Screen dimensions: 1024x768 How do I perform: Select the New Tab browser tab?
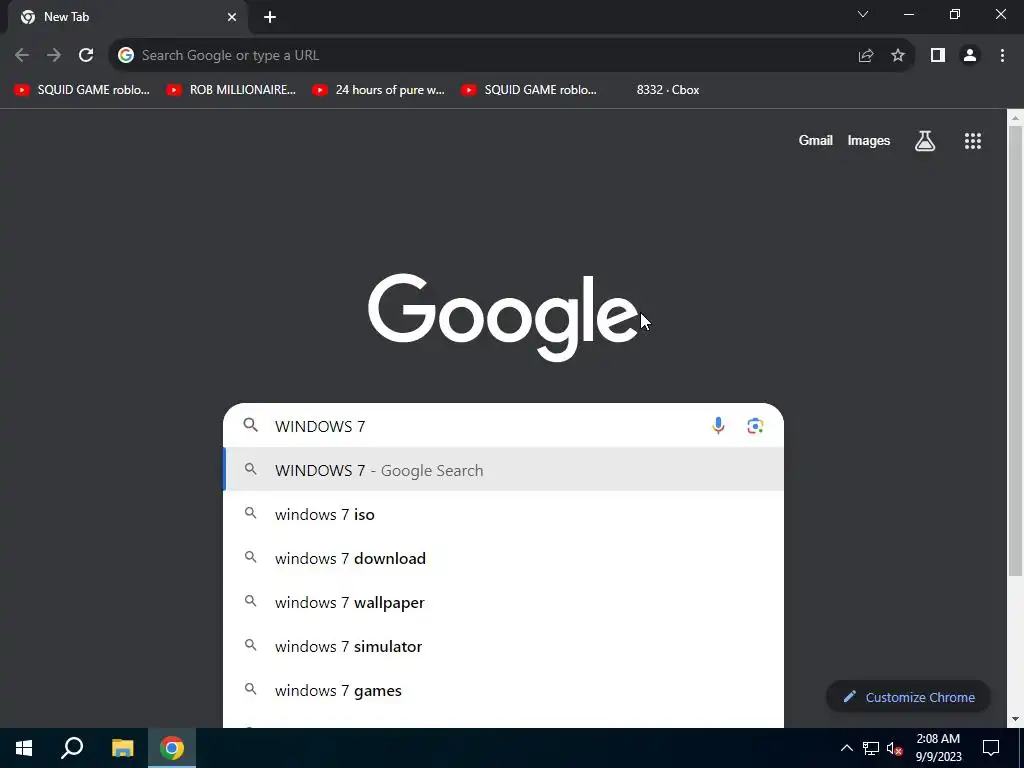coord(127,17)
